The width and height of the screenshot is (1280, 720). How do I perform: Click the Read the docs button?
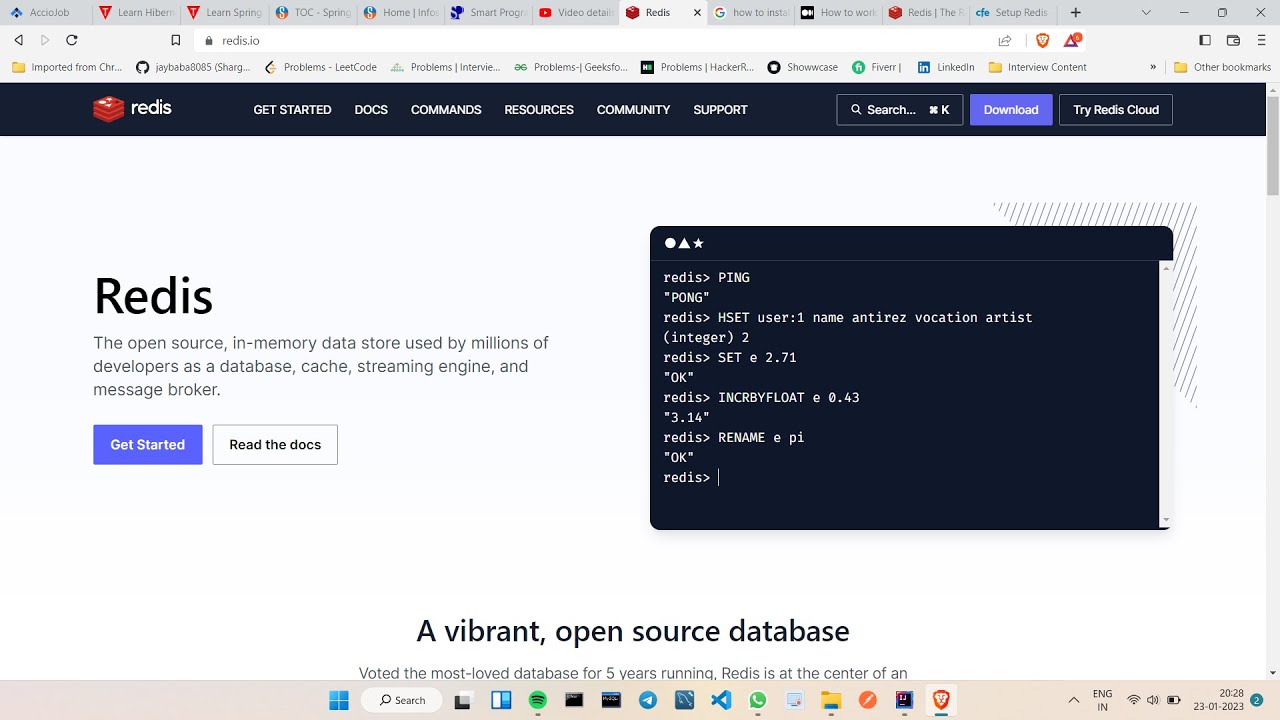tap(275, 445)
